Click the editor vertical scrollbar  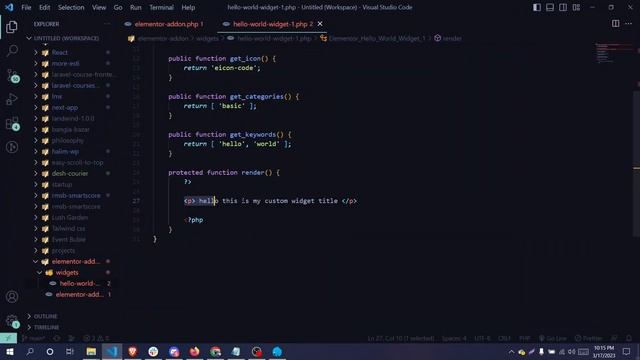[637, 163]
